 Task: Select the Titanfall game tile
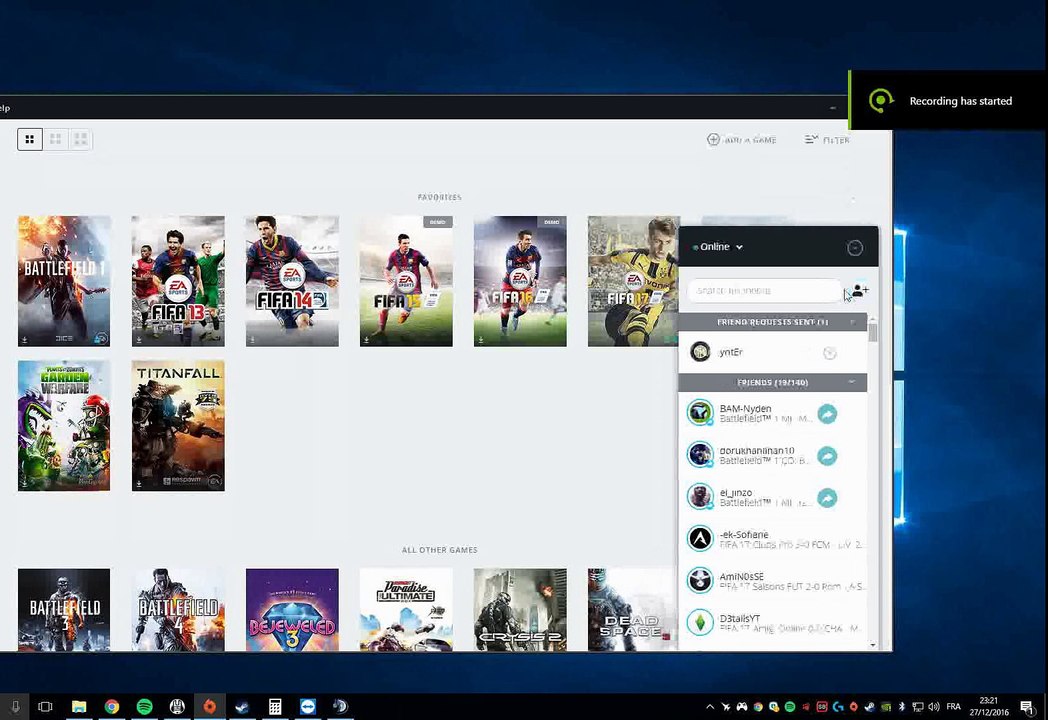(178, 426)
